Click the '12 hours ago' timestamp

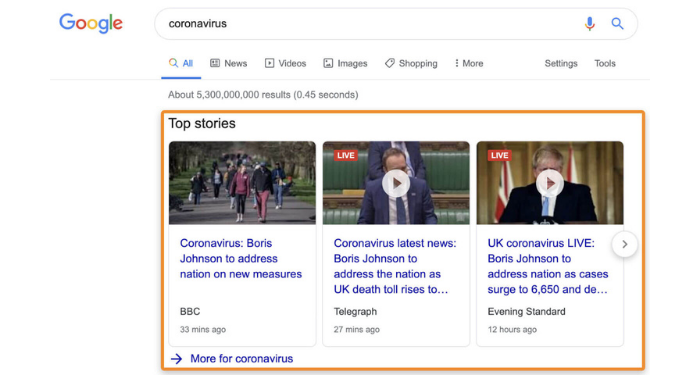click(512, 329)
